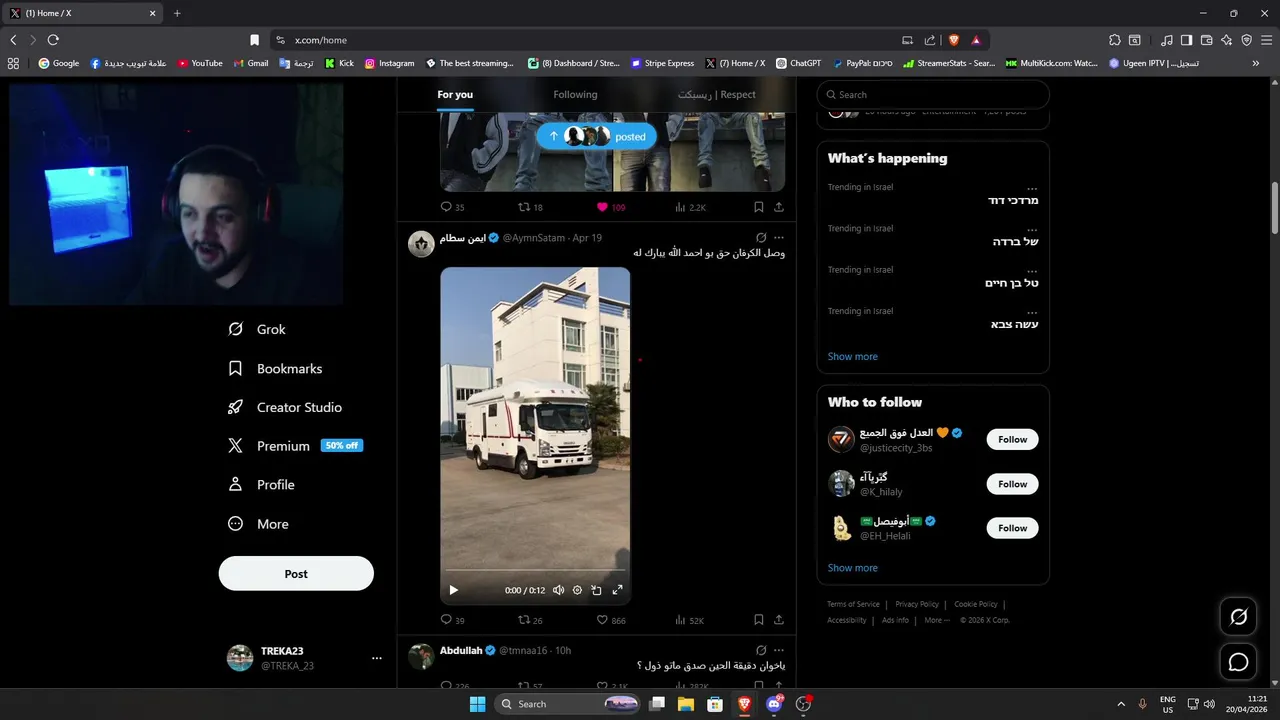Follow @justicecity_3bs
Screen dimensions: 1280x720
click(1012, 440)
